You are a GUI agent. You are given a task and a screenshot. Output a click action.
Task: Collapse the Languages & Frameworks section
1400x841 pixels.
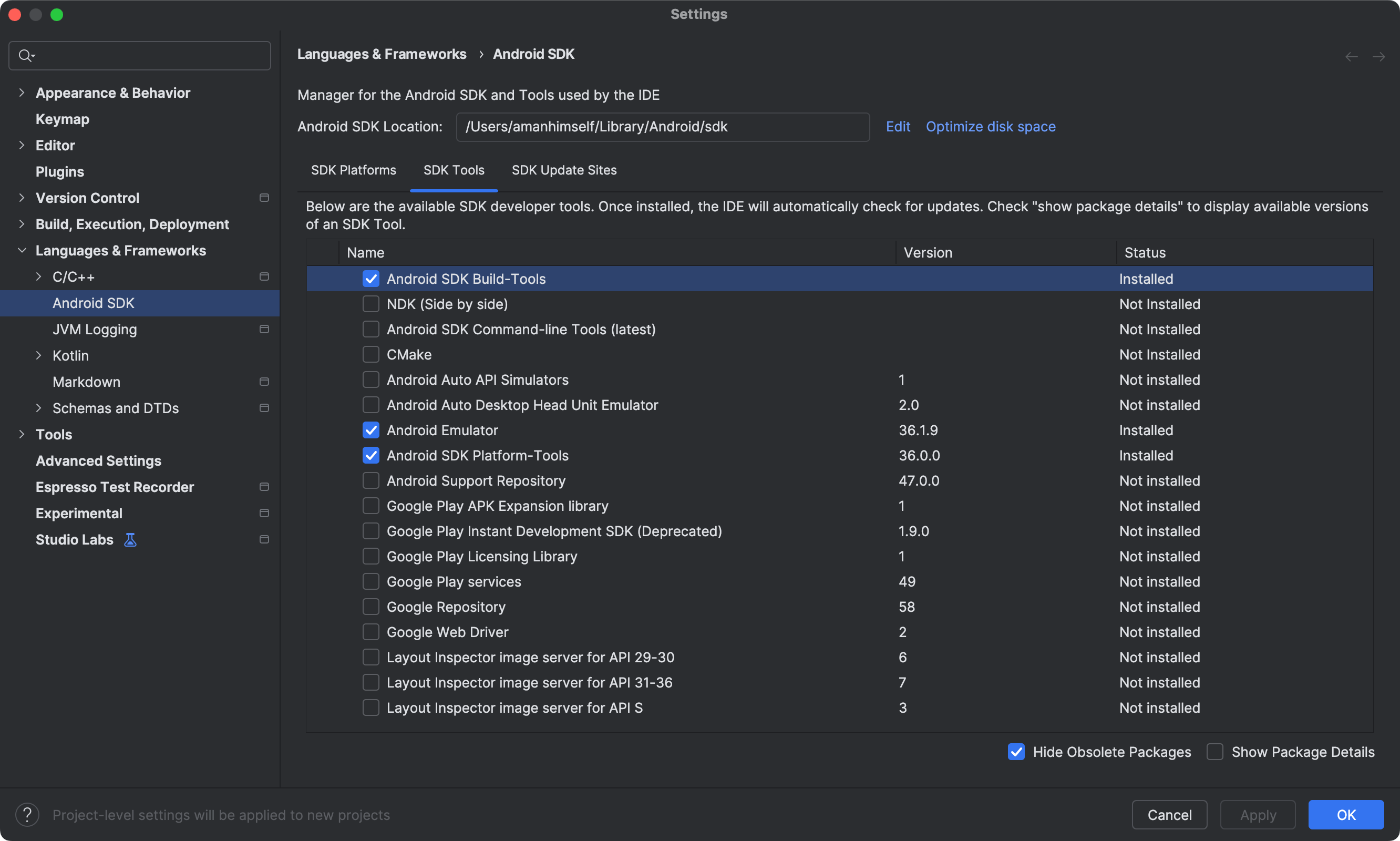pos(22,250)
